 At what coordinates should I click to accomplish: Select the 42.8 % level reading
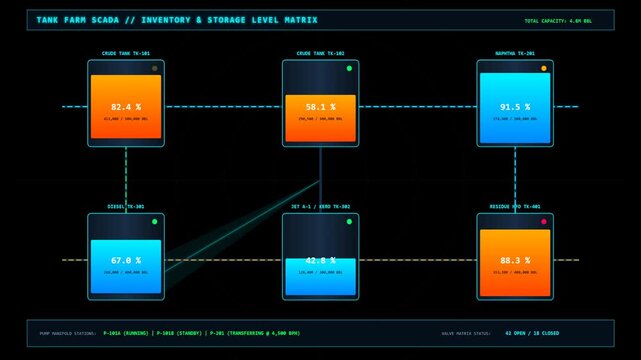click(320, 260)
